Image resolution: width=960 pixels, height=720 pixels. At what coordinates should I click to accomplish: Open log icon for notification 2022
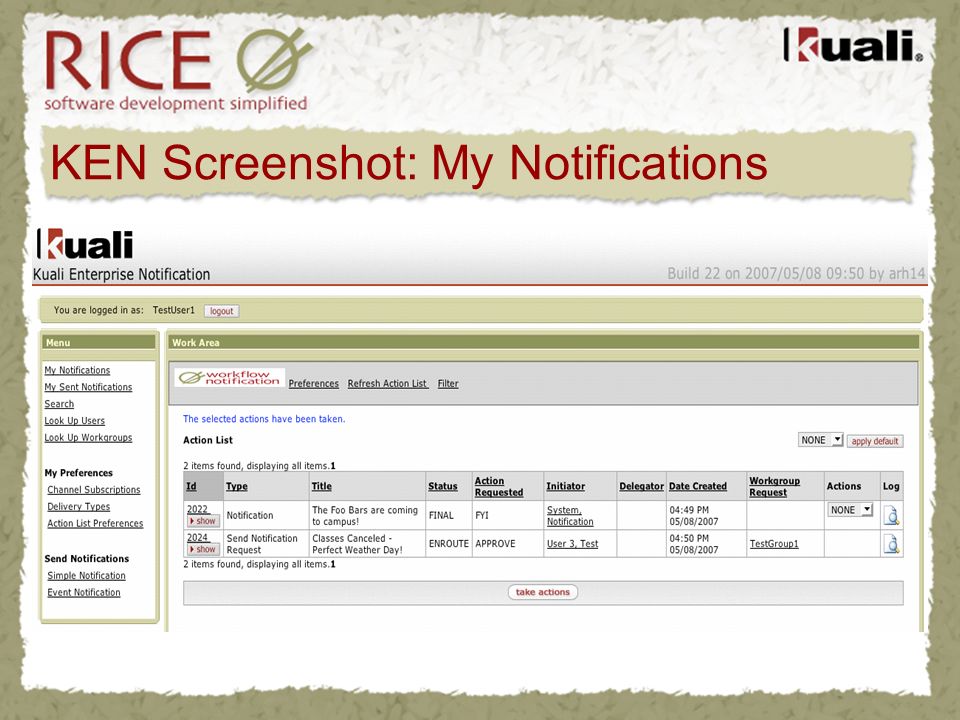892,516
